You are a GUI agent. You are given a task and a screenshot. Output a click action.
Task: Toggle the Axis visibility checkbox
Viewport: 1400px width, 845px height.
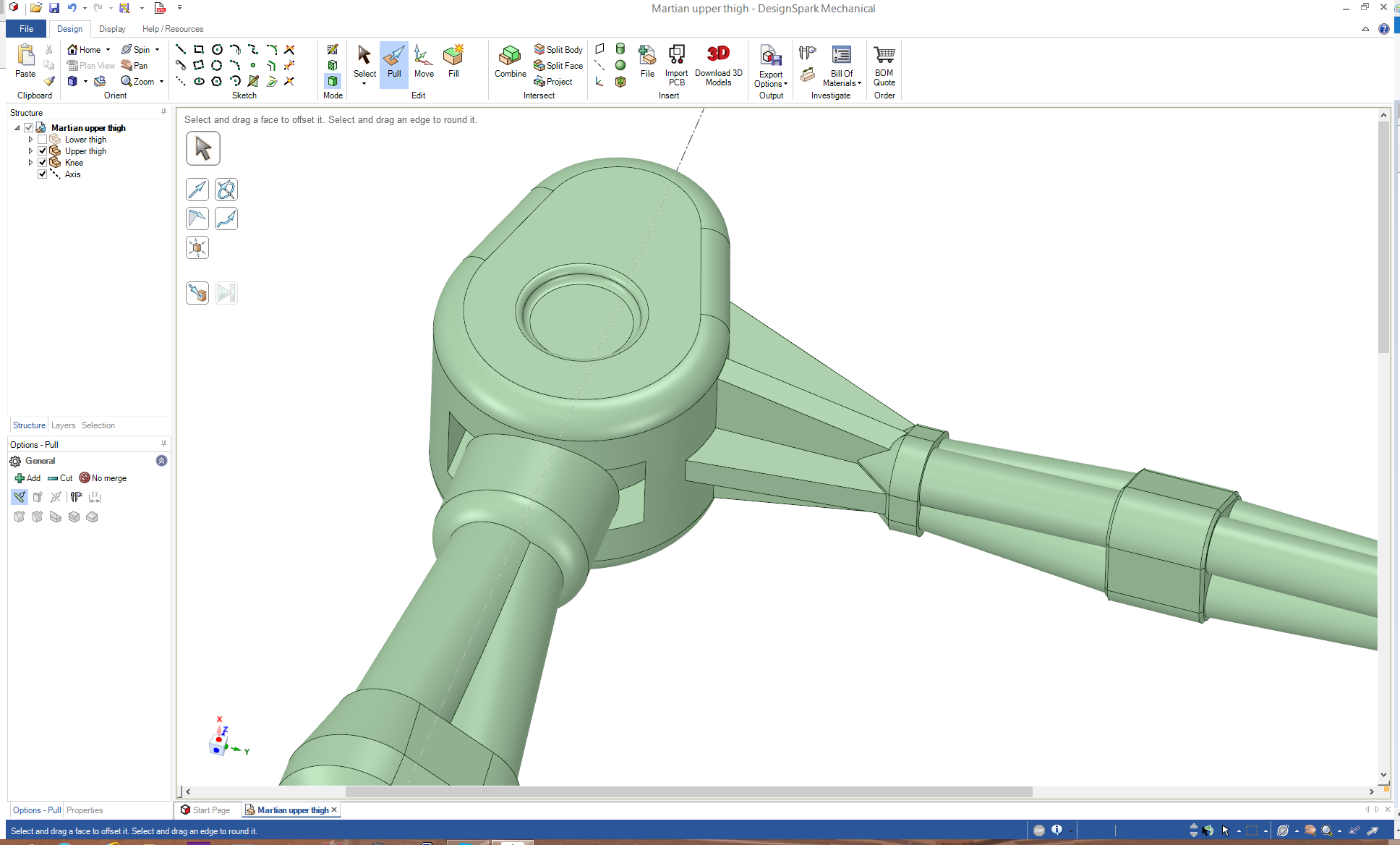(x=42, y=174)
